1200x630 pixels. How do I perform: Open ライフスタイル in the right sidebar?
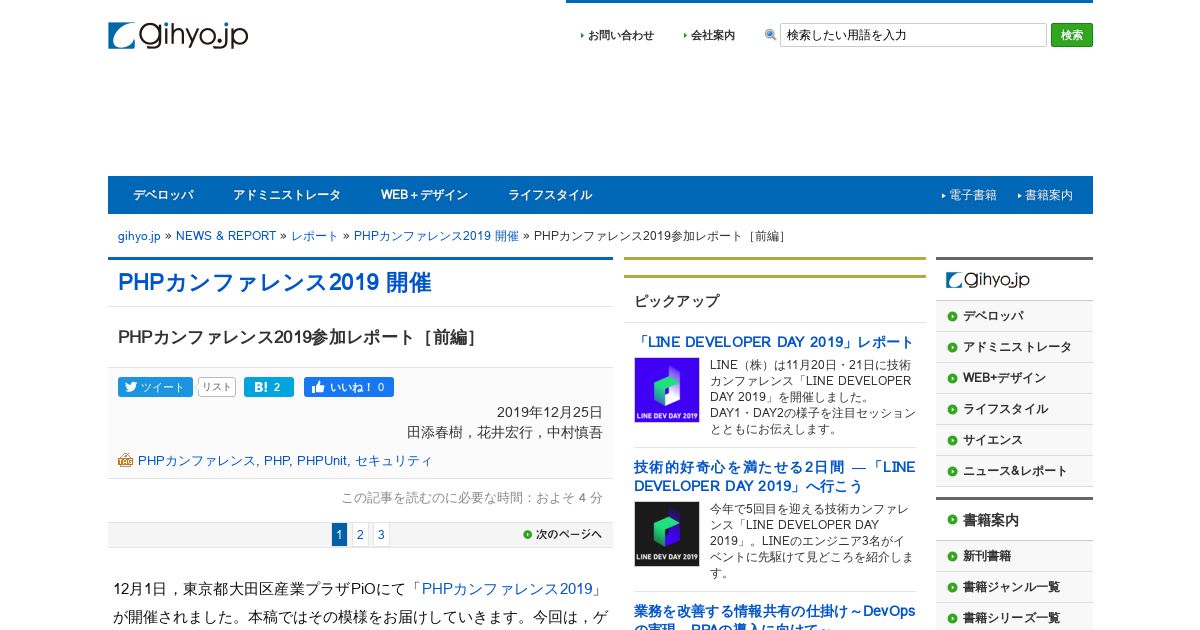(1005, 409)
